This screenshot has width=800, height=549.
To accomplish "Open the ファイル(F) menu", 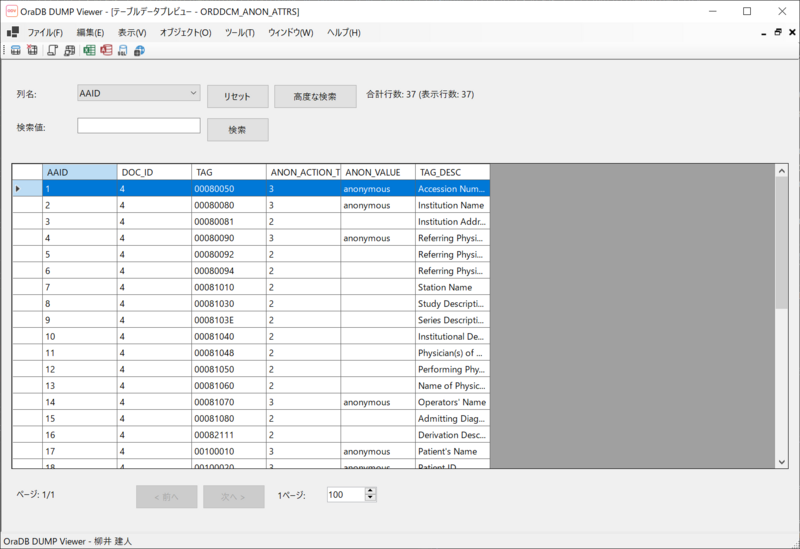I will click(44, 33).
